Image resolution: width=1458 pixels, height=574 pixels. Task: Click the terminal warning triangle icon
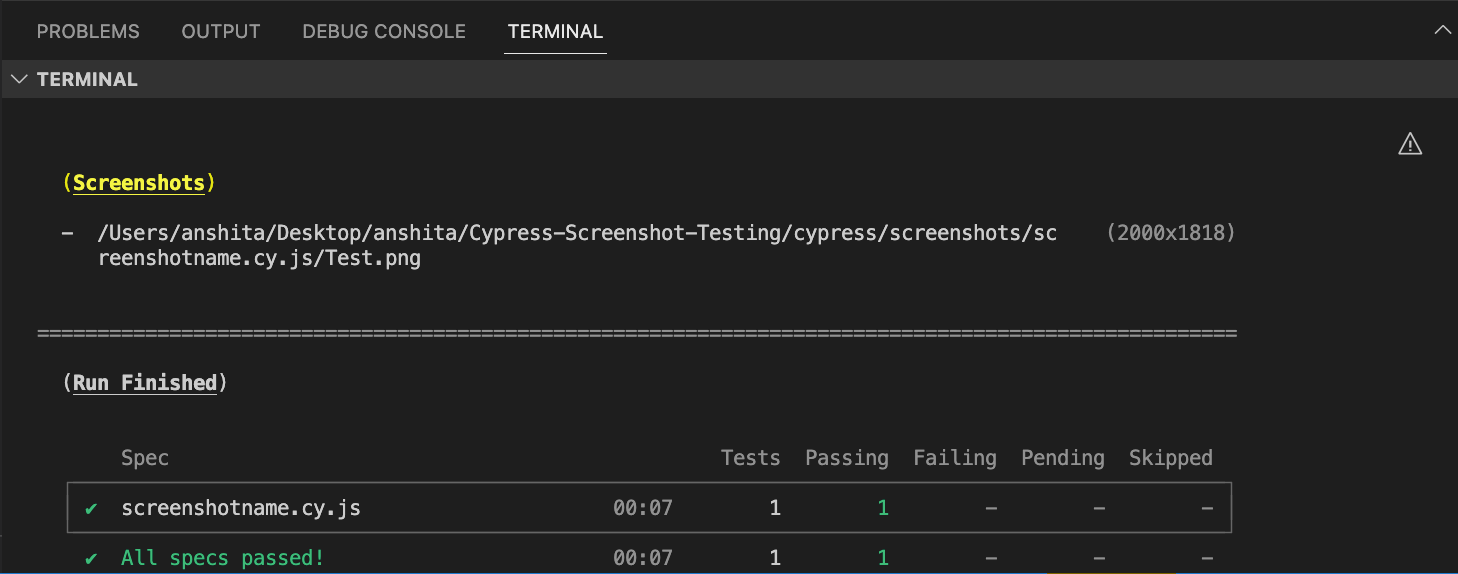pyautogui.click(x=1409, y=144)
